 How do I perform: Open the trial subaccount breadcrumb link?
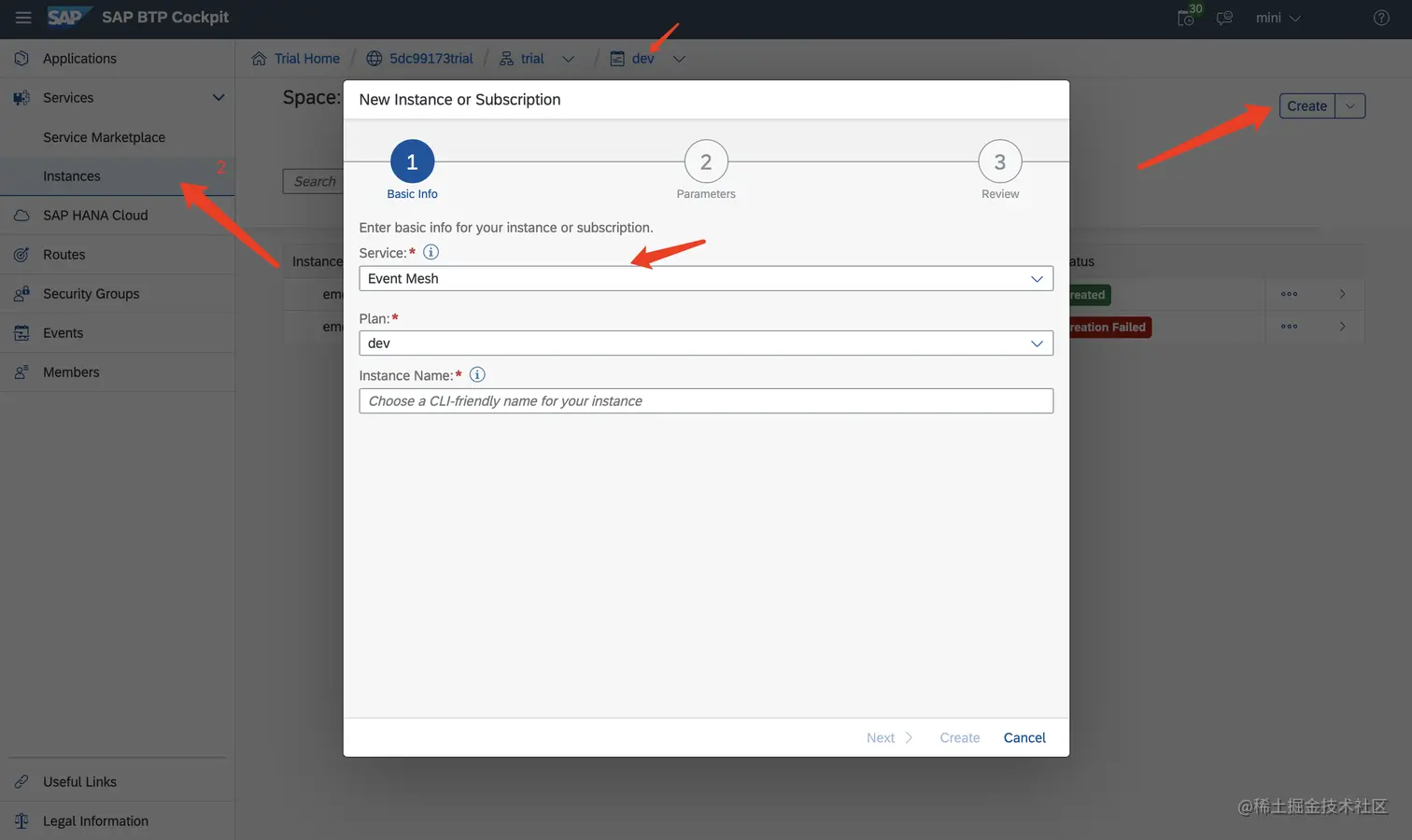click(x=532, y=59)
